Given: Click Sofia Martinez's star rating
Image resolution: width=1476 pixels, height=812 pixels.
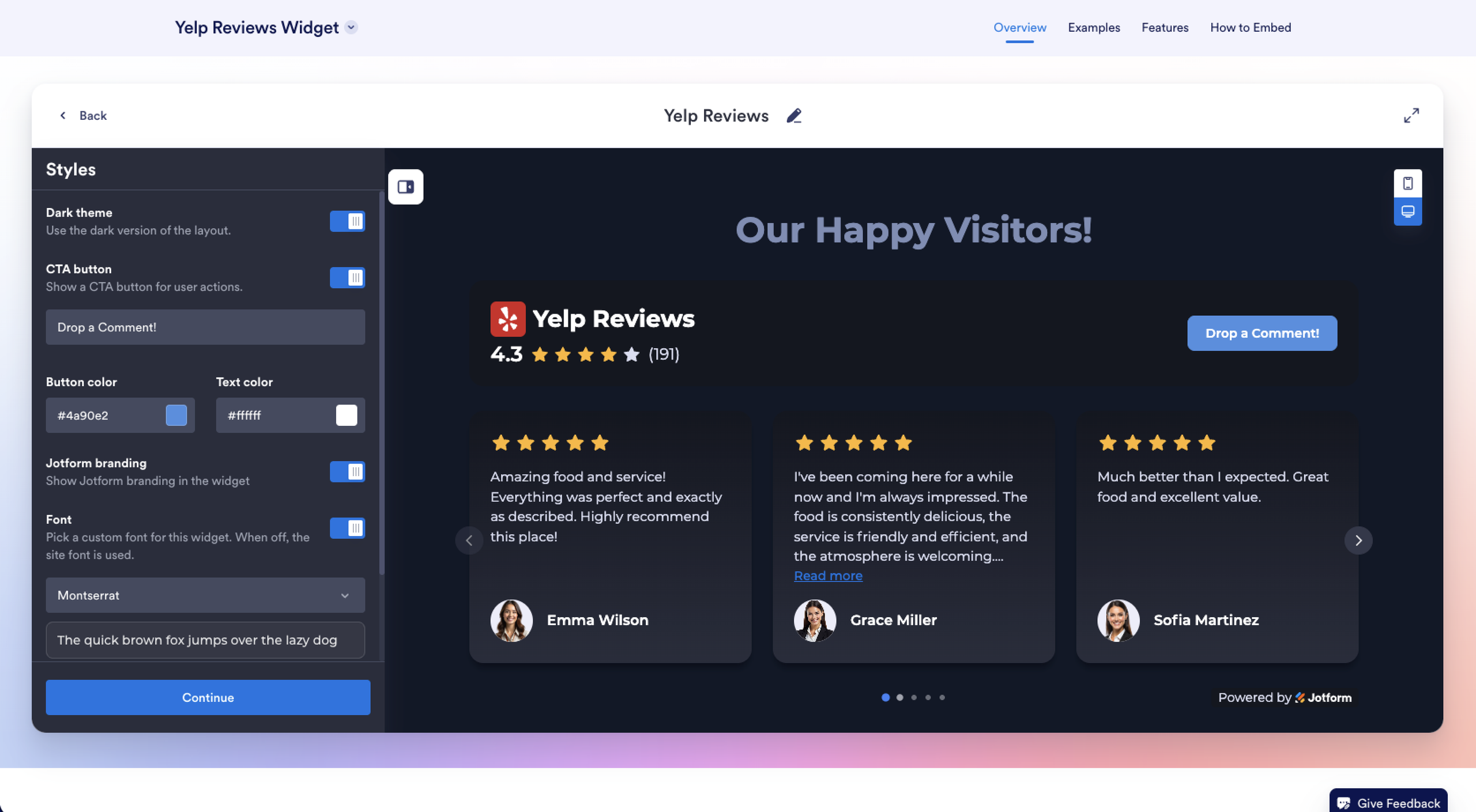Looking at the screenshot, I should point(1157,443).
